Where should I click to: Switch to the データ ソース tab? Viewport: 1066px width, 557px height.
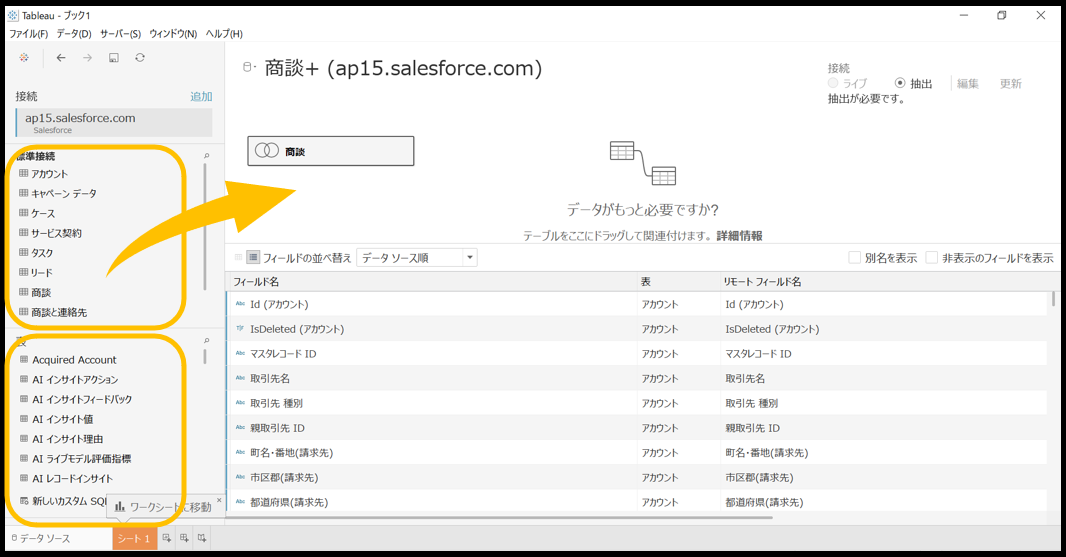[41, 538]
